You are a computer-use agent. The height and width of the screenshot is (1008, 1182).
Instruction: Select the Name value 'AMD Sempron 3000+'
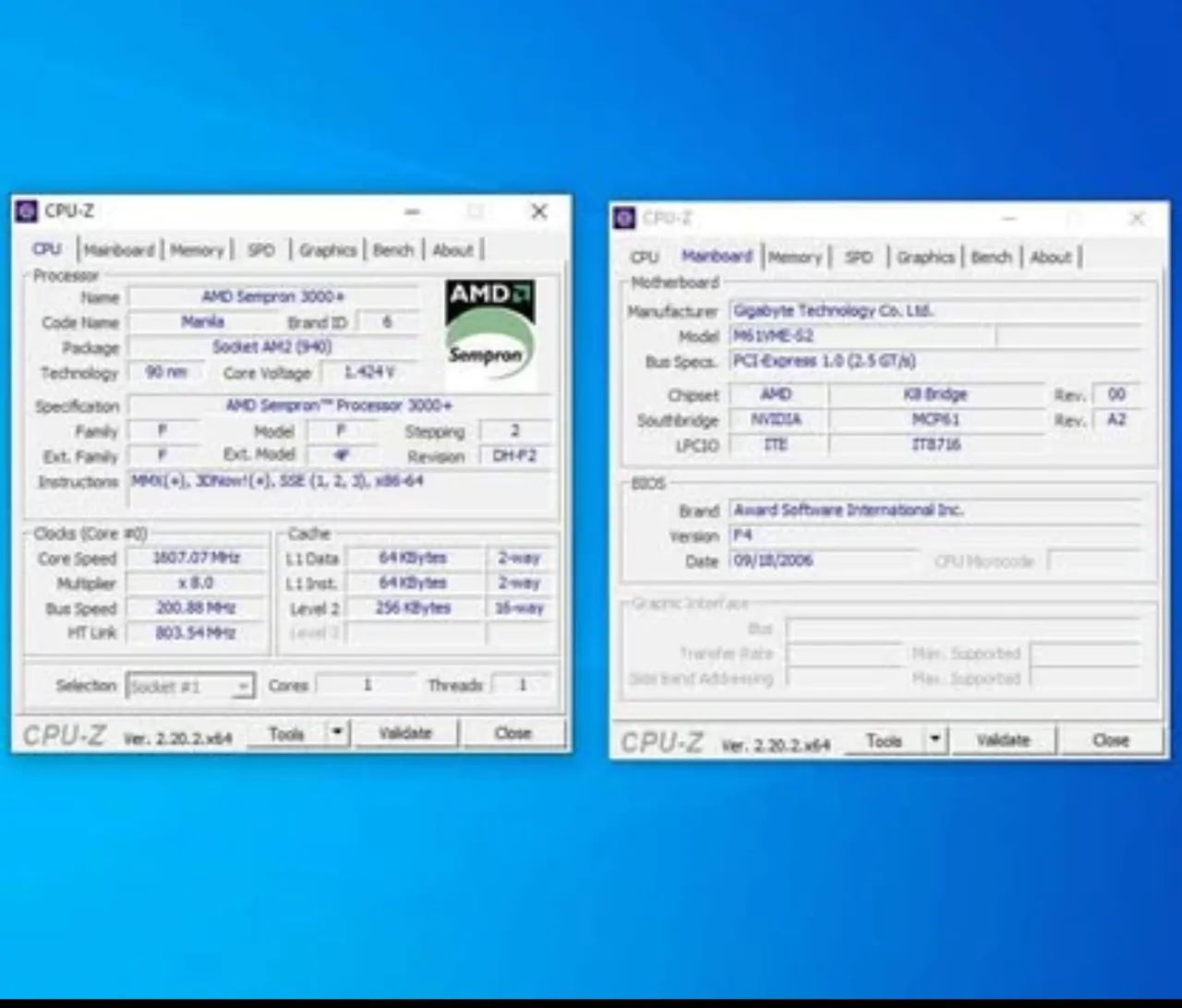tap(272, 296)
